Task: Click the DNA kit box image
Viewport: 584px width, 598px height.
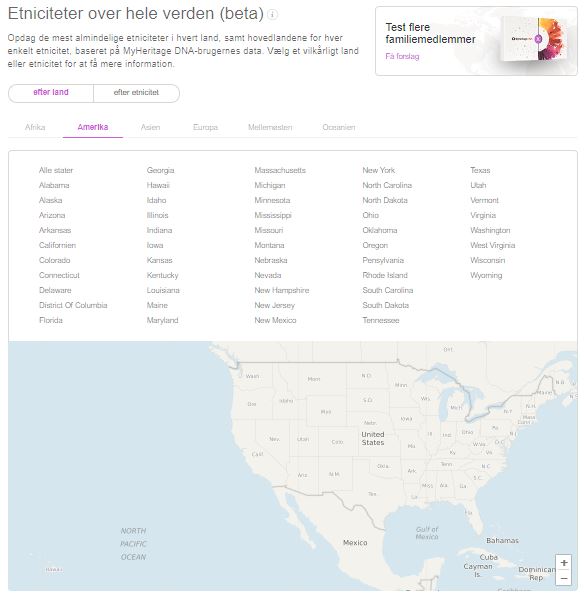Action: point(535,39)
